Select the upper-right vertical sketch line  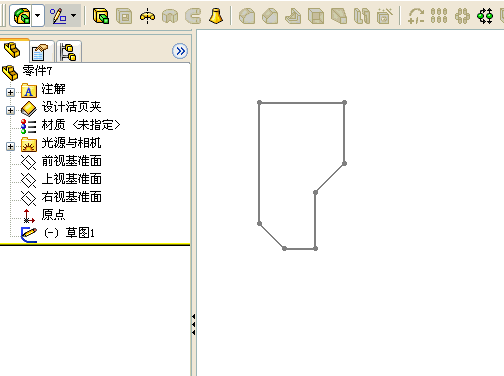point(344,133)
